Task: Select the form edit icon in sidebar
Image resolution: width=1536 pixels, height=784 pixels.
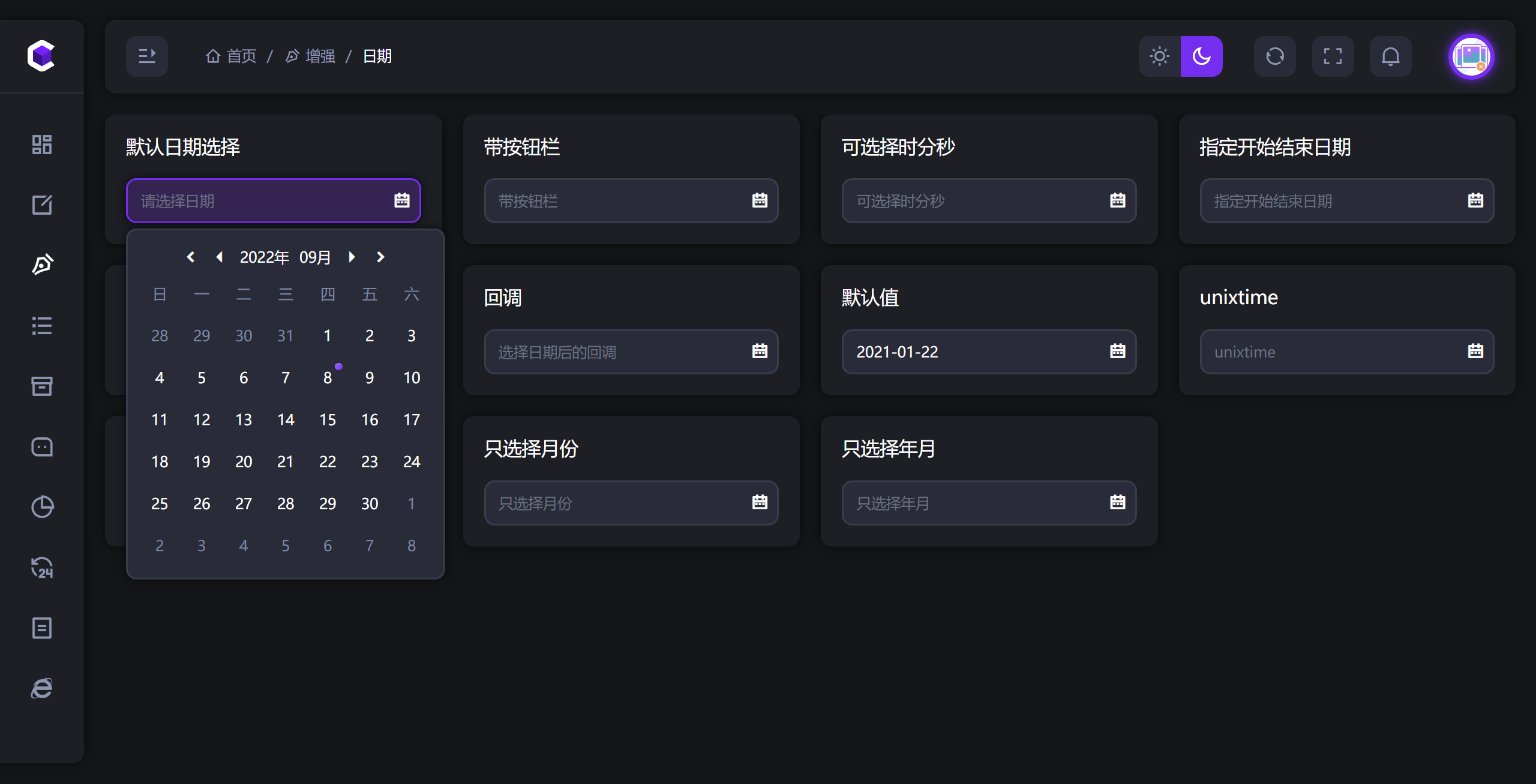Action: [41, 205]
